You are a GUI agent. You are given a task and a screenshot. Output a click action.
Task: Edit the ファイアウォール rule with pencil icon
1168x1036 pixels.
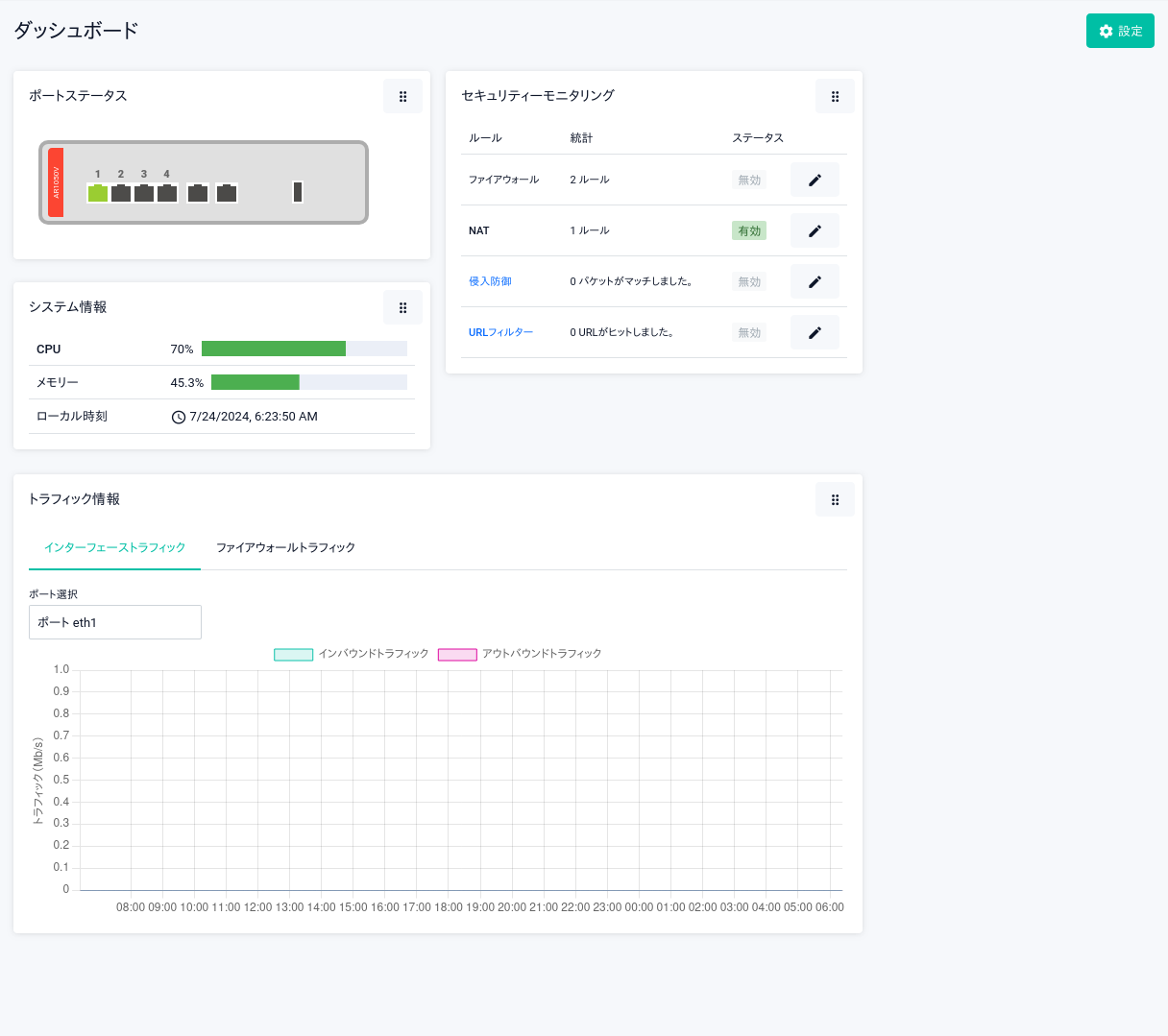point(815,180)
